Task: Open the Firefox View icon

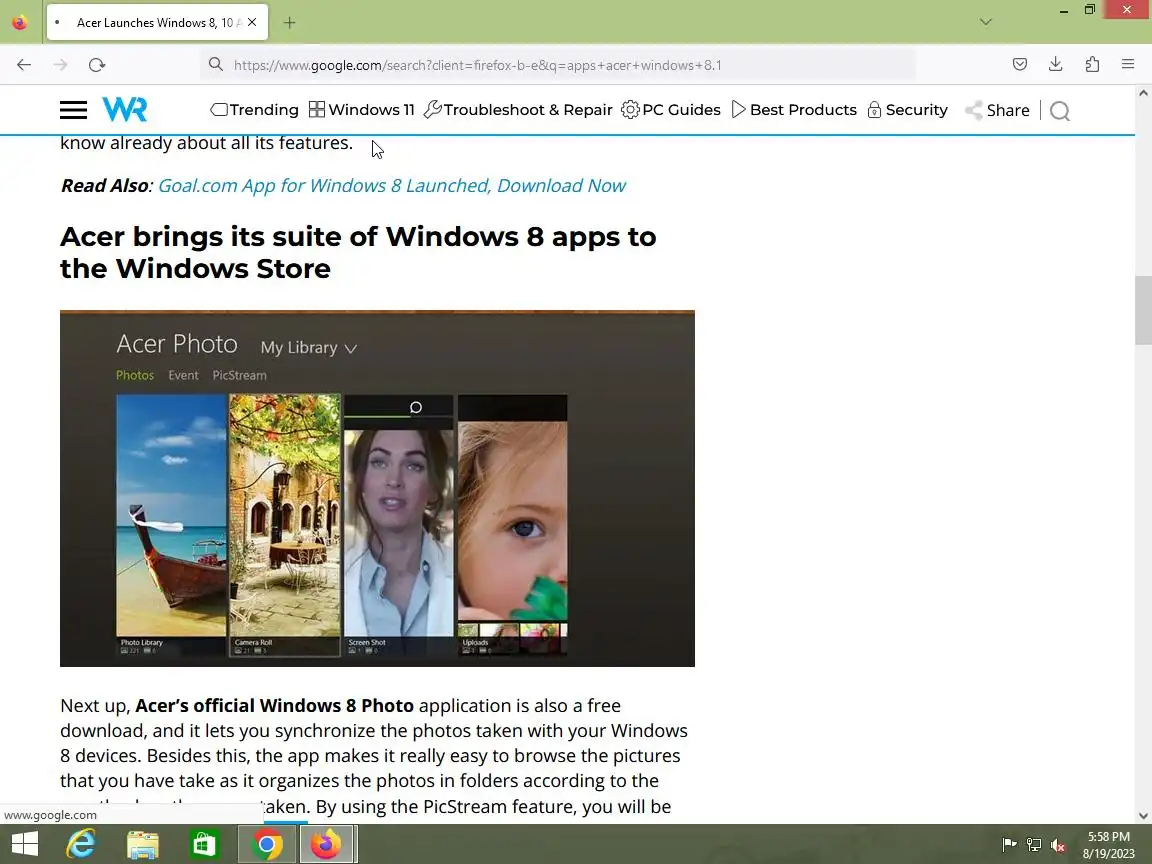Action: (x=20, y=22)
